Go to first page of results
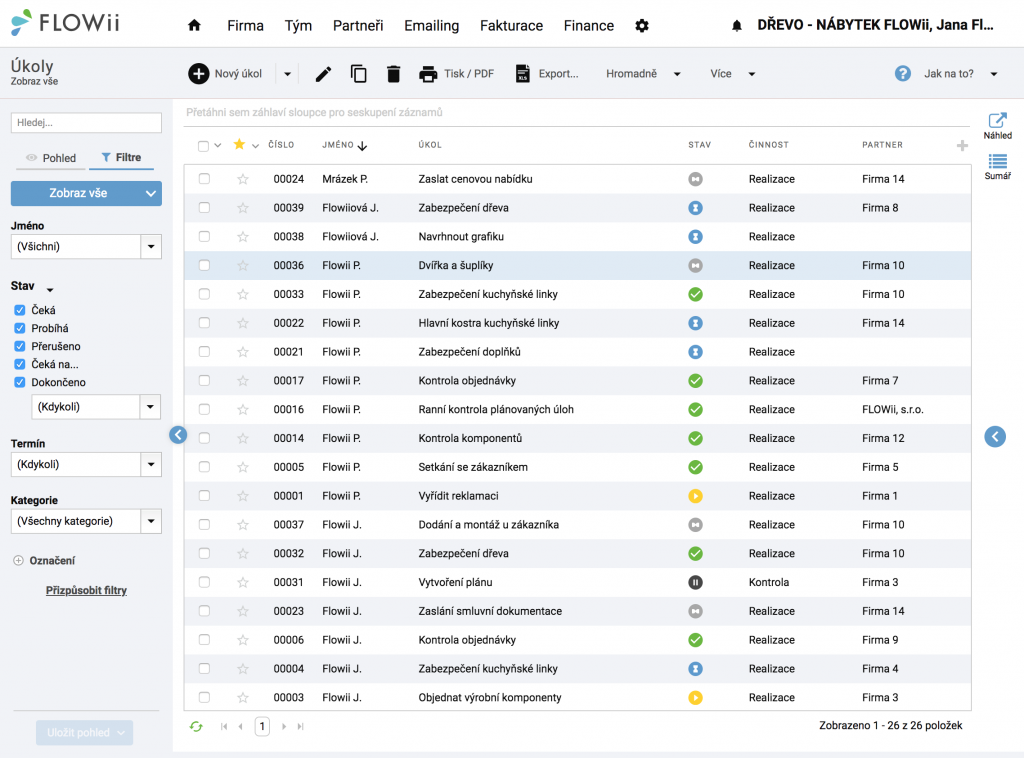 coord(223,727)
